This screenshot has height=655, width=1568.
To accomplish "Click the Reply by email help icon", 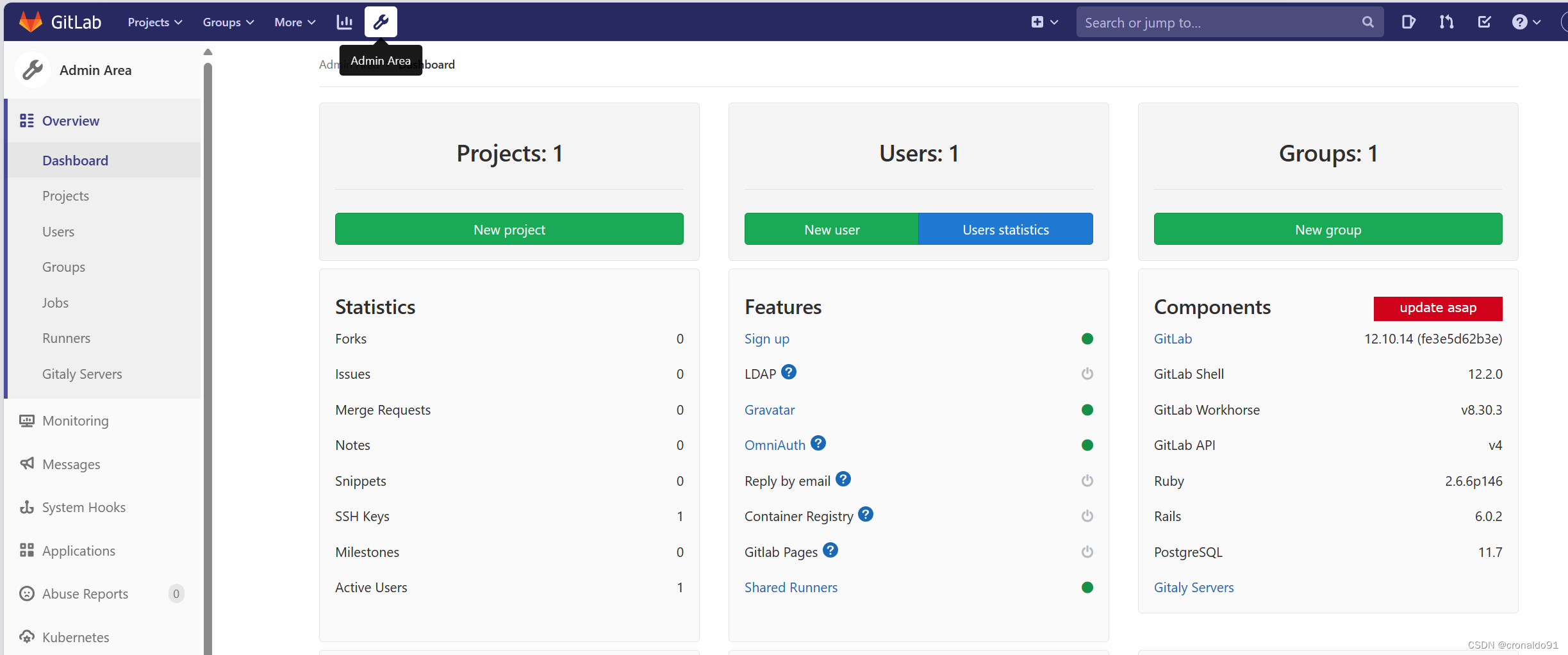I will point(843,479).
